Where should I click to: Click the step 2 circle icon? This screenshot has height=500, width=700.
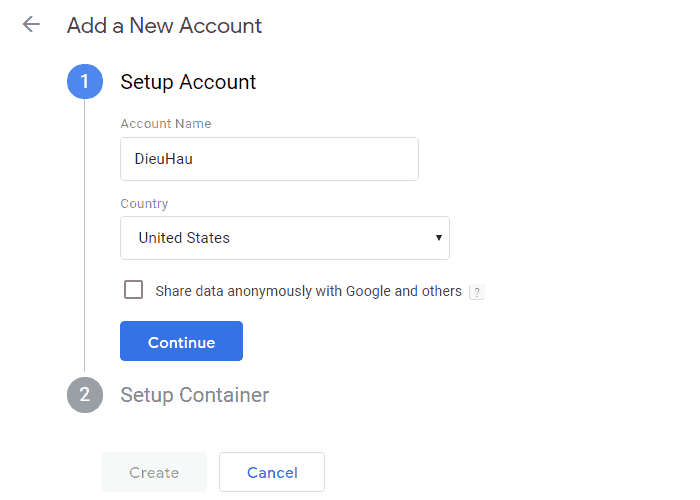pyautogui.click(x=85, y=395)
